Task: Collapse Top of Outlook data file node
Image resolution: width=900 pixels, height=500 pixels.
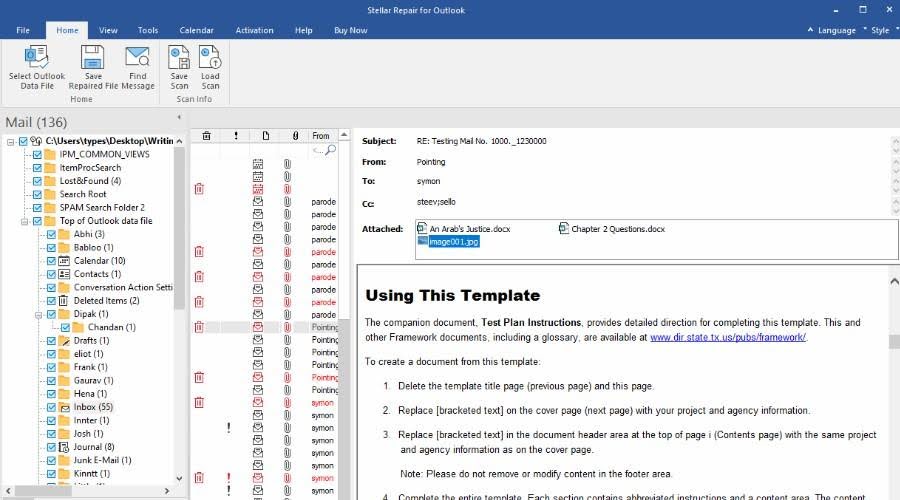Action: [25, 221]
